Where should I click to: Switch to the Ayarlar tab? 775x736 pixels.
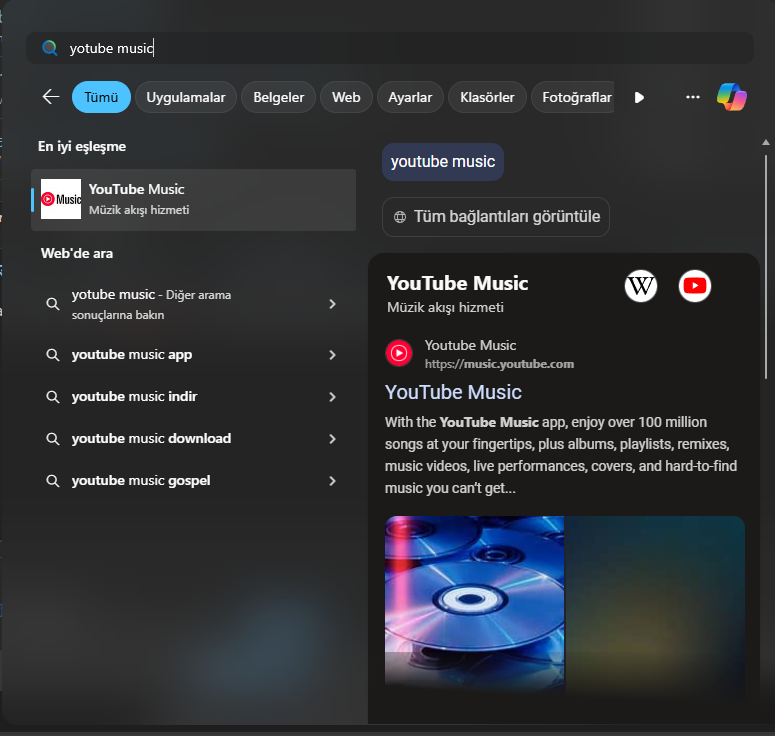pos(410,97)
